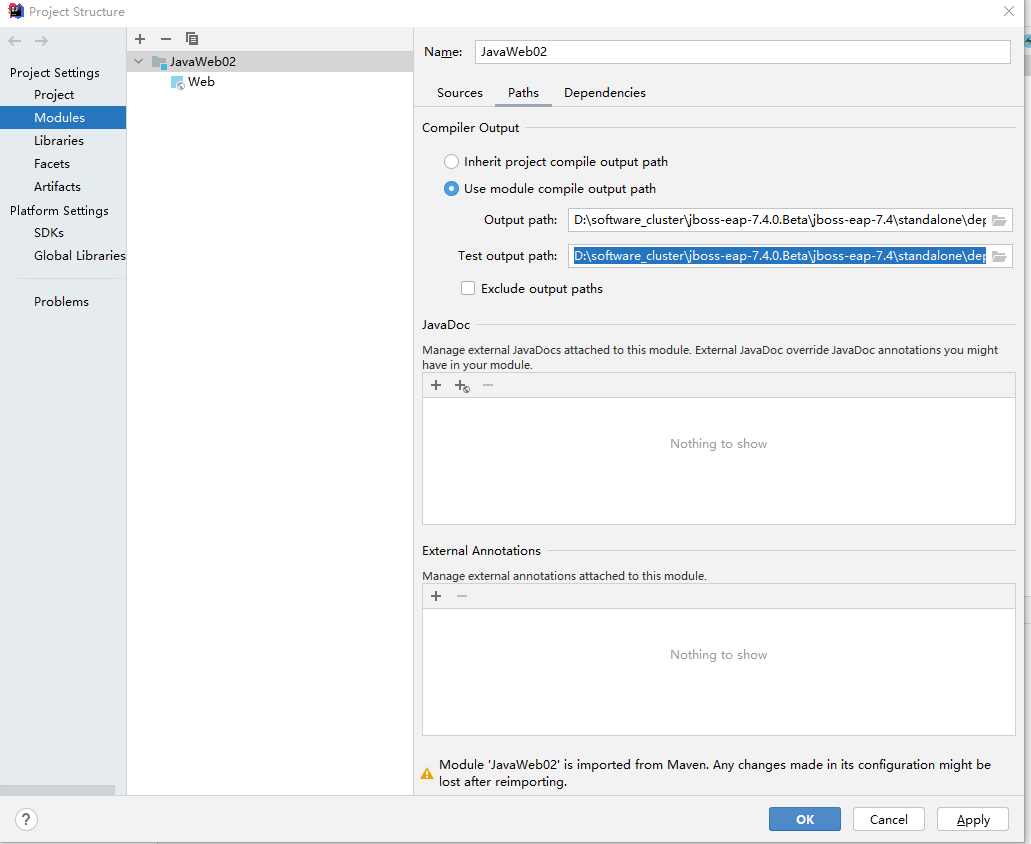
Task: Open Problems section
Action: (x=63, y=302)
